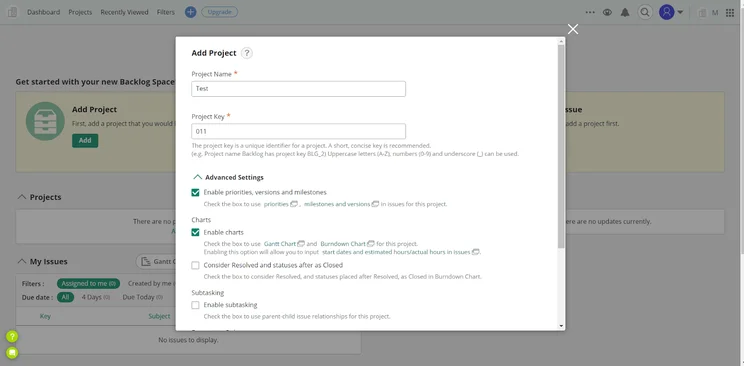Collapse the My Issues section chevron

pos(22,262)
